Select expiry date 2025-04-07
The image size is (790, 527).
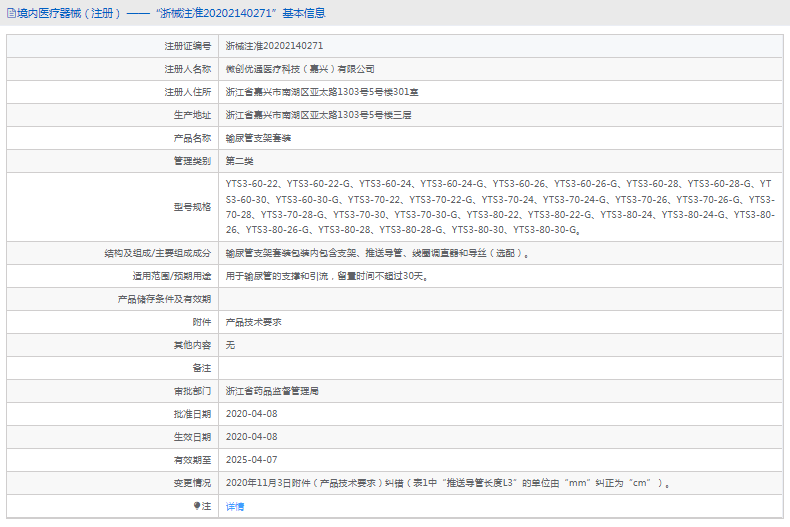[251, 460]
